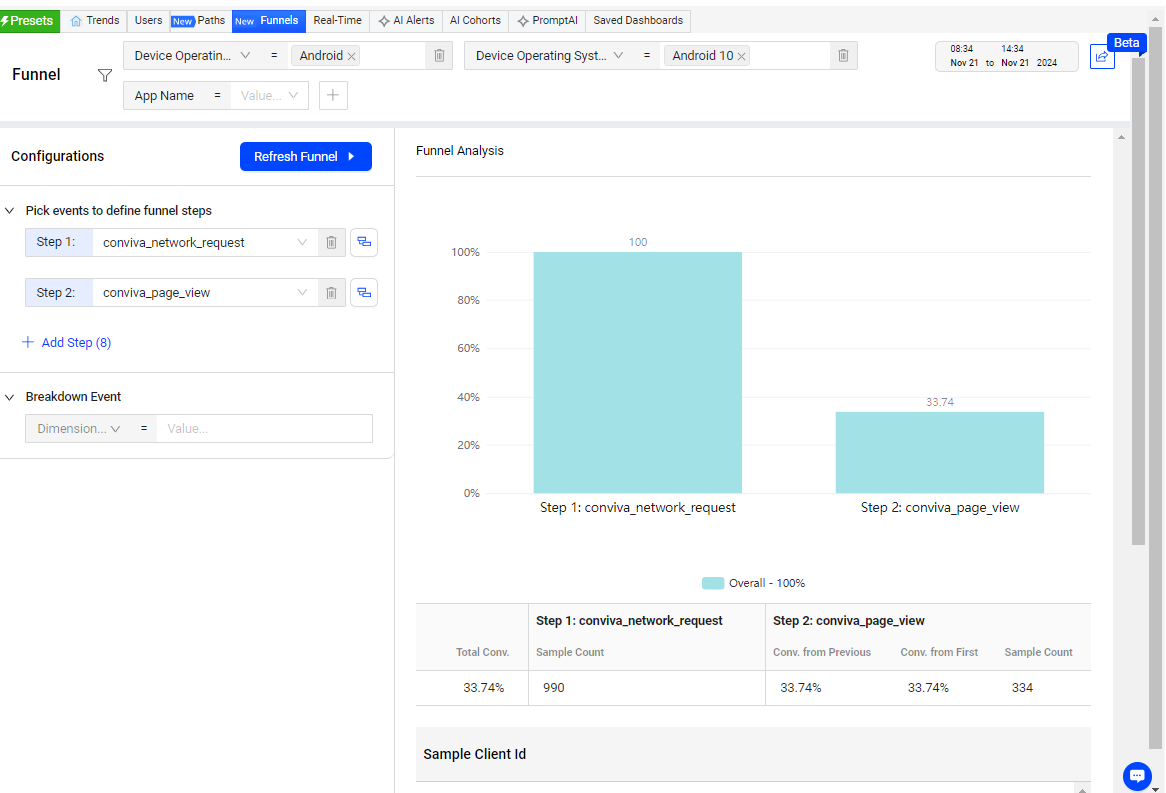Viewport: 1166px width, 793px height.
Task: Open Step 2 event filter icon
Action: (x=364, y=292)
